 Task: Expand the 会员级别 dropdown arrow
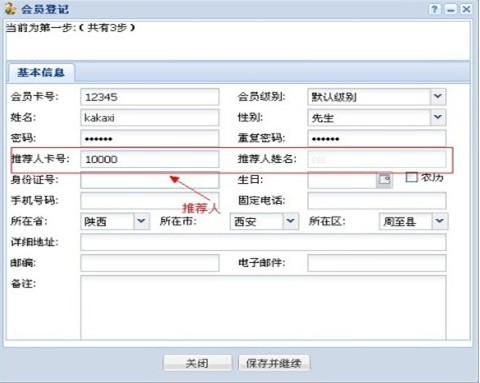click(438, 97)
